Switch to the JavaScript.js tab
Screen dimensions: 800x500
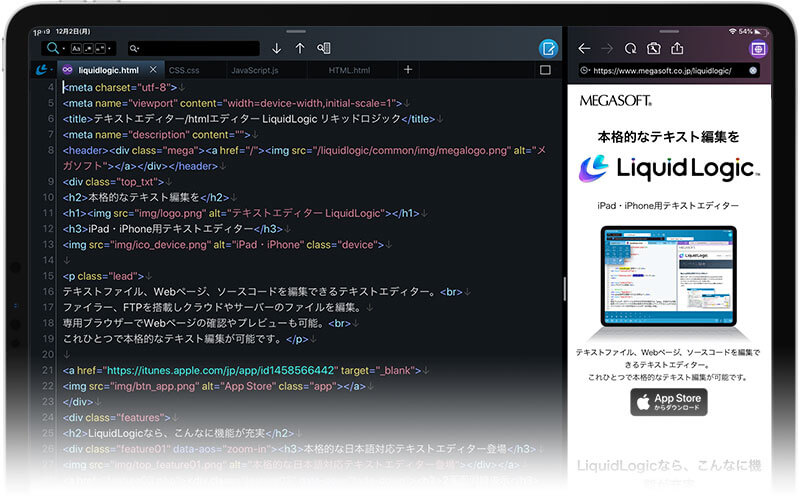click(x=254, y=70)
